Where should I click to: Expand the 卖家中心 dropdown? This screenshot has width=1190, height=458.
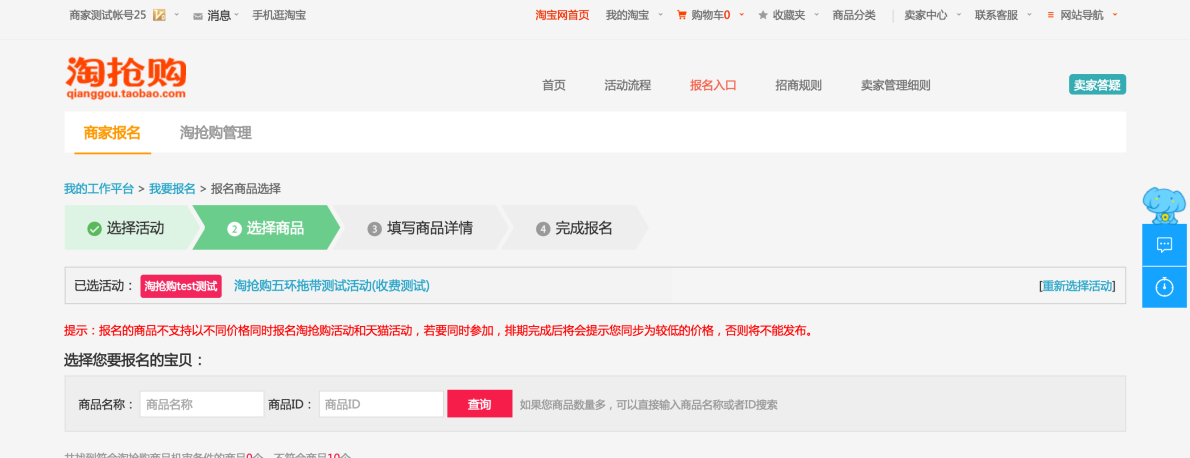pyautogui.click(x=959, y=14)
